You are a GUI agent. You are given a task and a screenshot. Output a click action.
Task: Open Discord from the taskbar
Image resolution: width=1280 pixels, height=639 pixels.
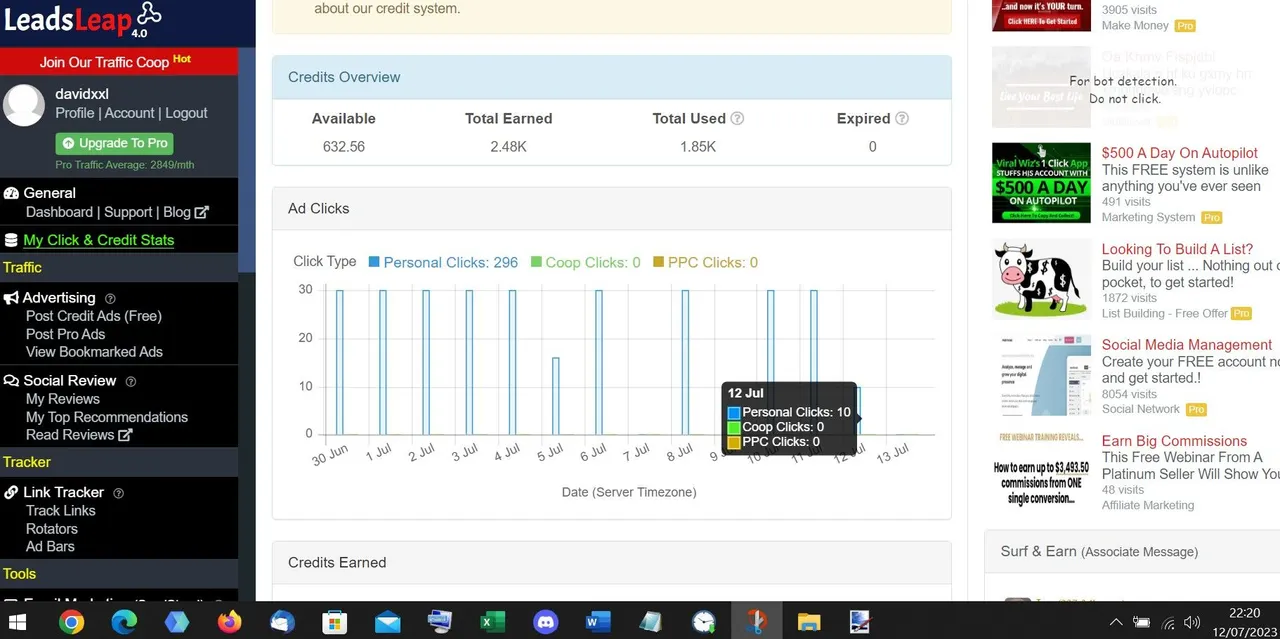tap(545, 622)
